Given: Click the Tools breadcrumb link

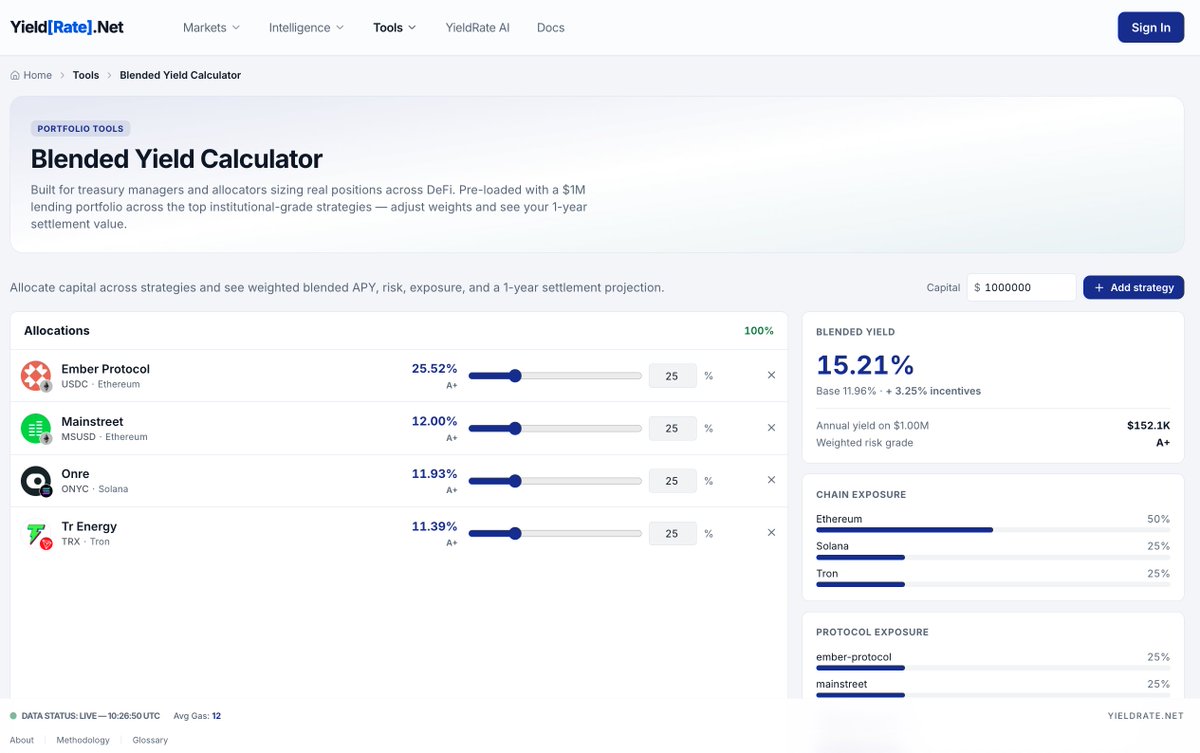Looking at the screenshot, I should tap(86, 75).
